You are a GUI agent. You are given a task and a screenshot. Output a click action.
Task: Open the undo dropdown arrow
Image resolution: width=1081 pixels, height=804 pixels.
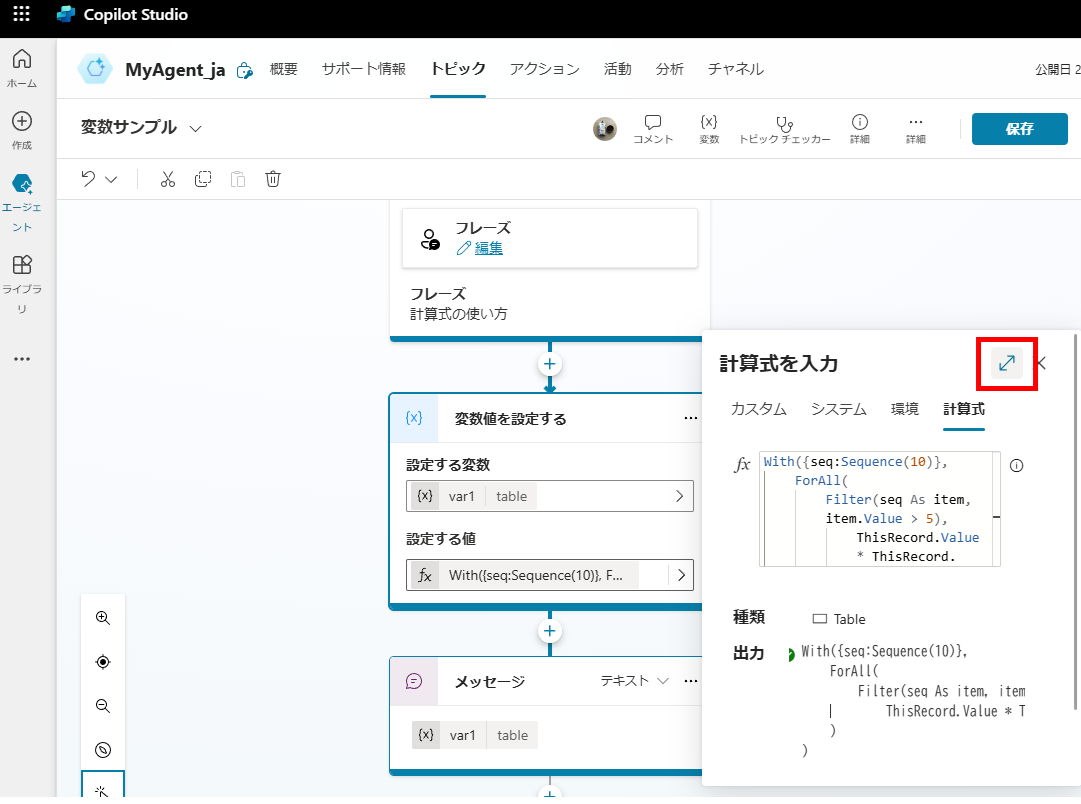point(111,180)
